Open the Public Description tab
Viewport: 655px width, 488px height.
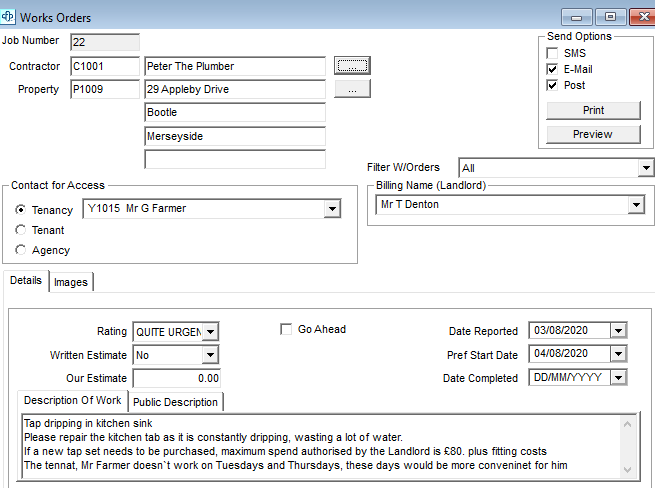point(175,402)
